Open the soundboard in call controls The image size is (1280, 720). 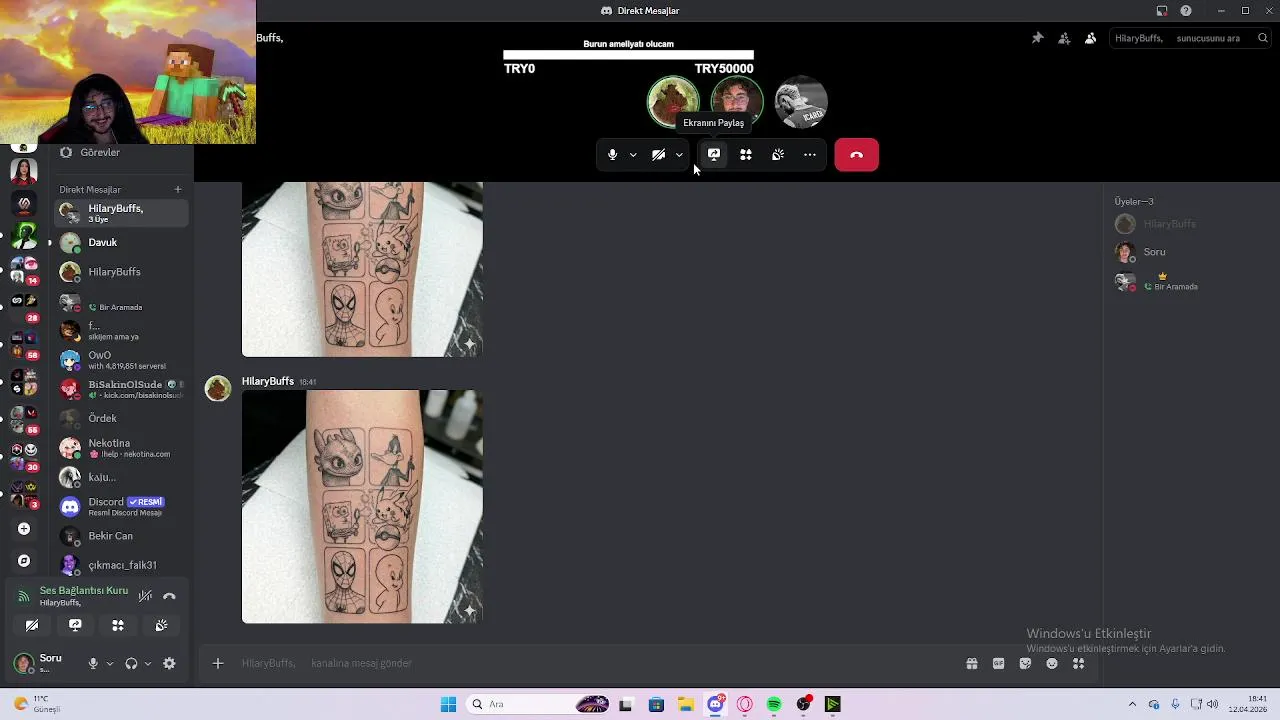point(778,155)
